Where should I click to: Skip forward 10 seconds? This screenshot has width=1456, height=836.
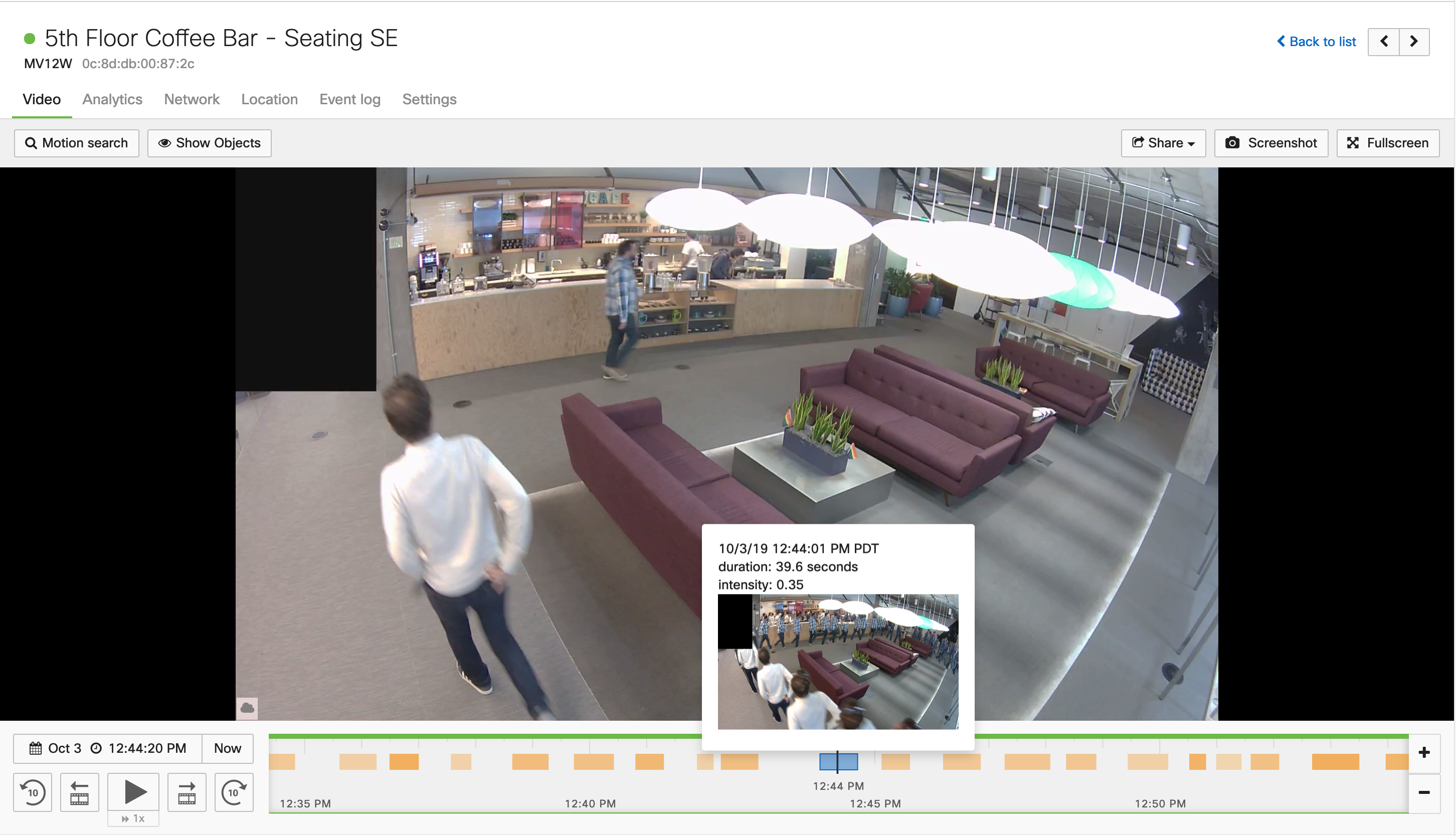click(234, 792)
